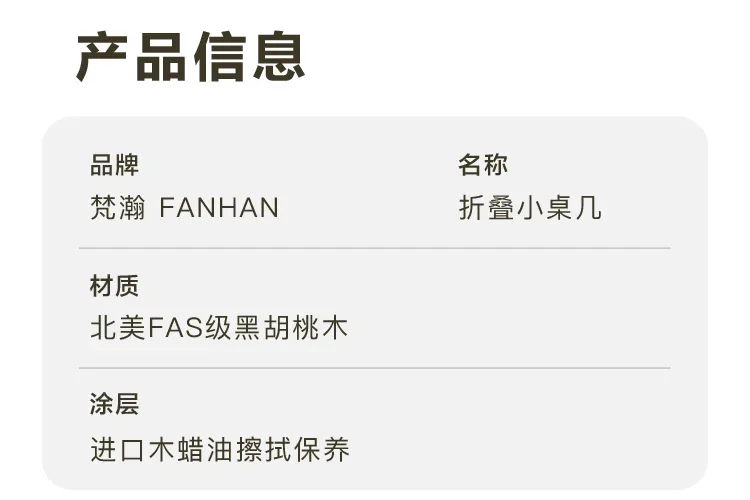Select the 品牌 label
Viewport: 750px width, 500px height.
(114, 165)
